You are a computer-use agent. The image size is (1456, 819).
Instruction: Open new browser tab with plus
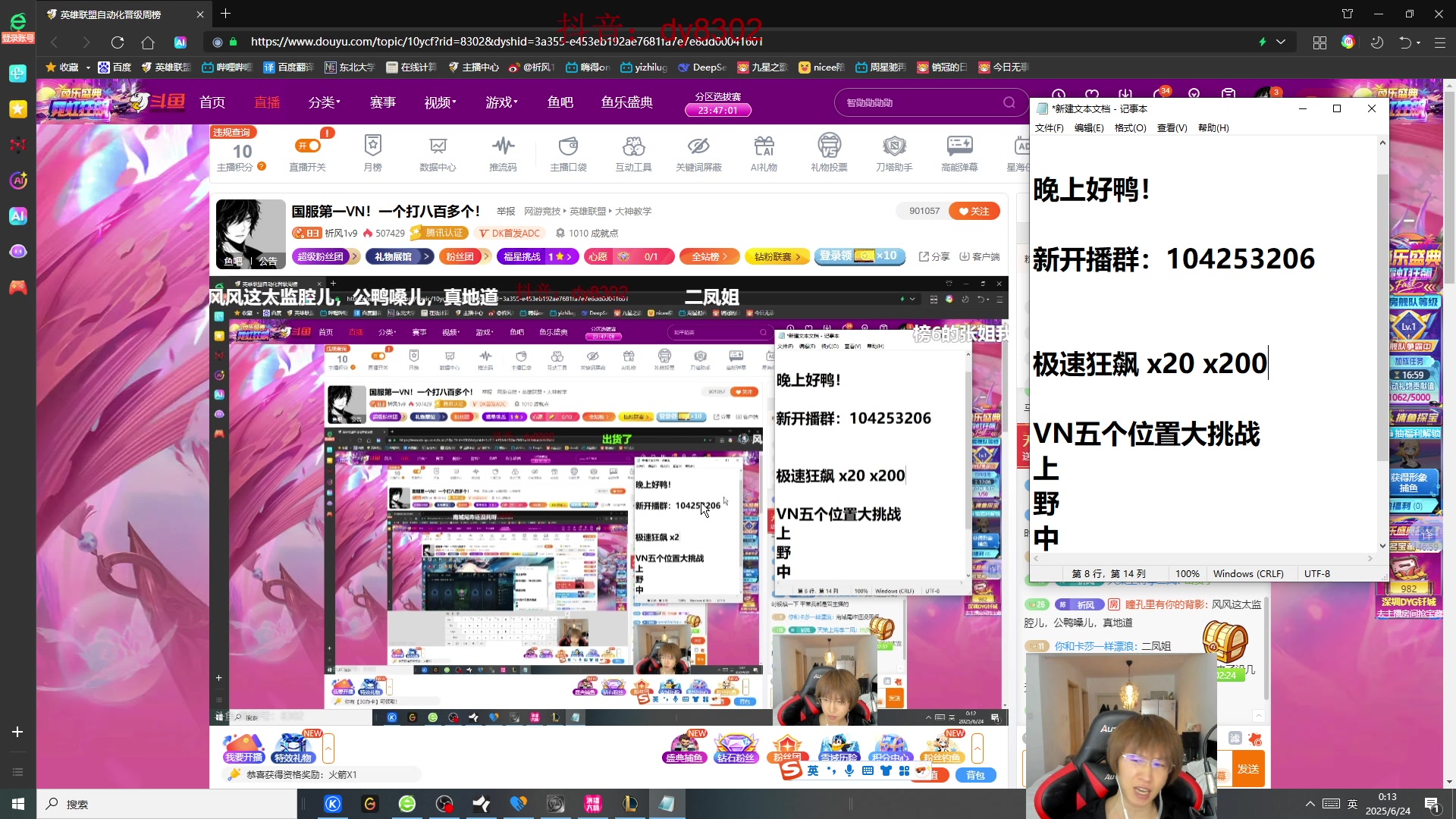click(x=225, y=14)
